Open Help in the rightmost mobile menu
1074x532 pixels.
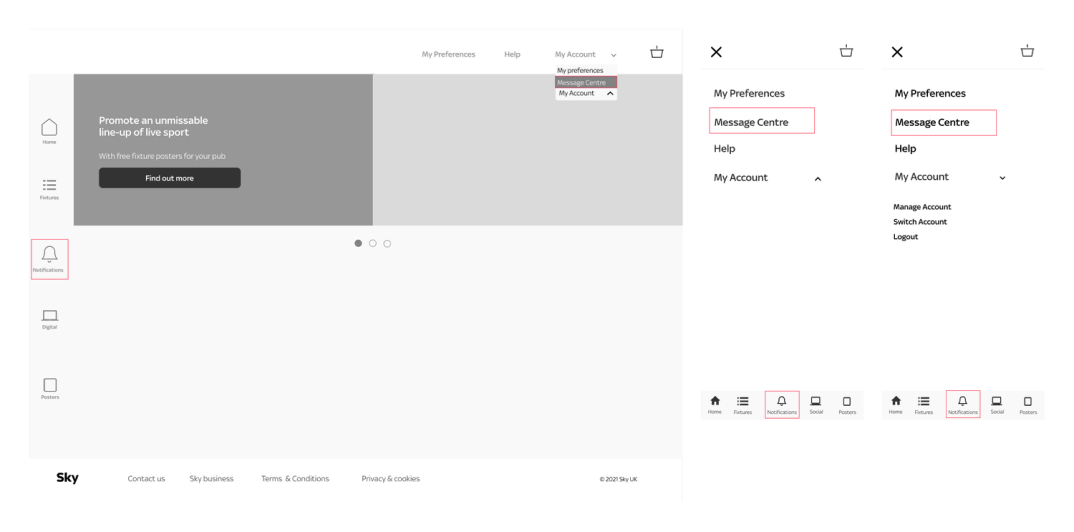tap(906, 149)
